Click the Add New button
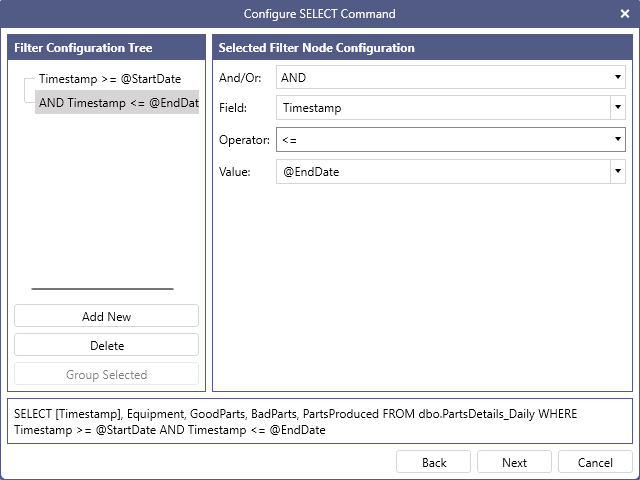640x480 pixels. [107, 316]
